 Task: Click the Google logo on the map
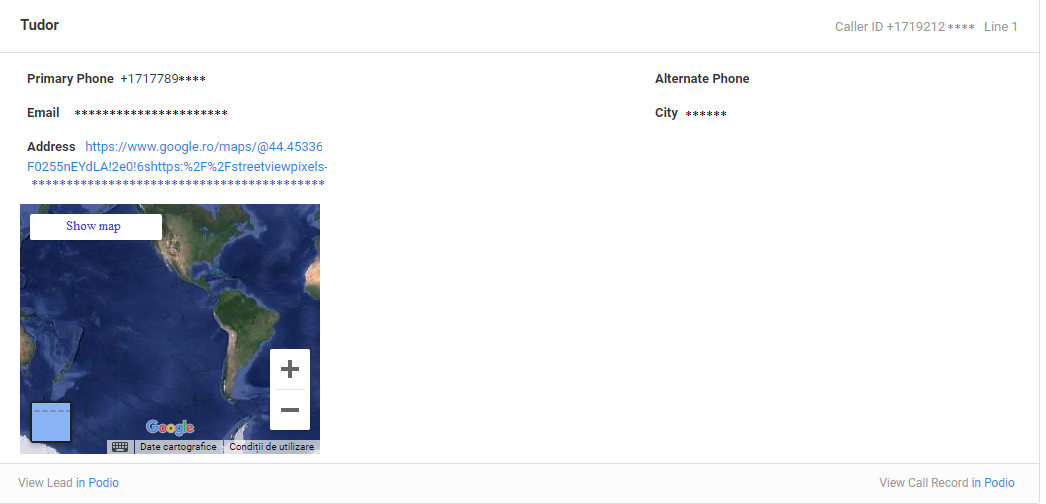click(170, 427)
